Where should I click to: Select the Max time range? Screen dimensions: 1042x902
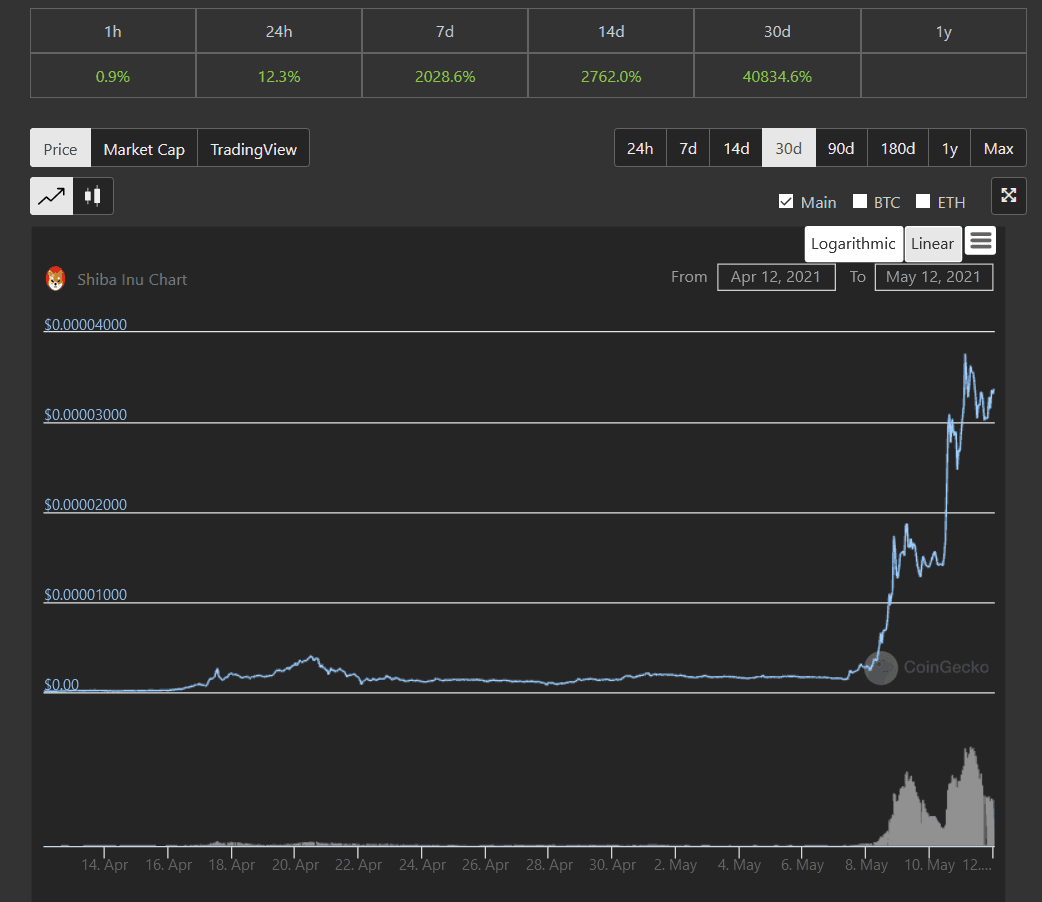(x=998, y=148)
